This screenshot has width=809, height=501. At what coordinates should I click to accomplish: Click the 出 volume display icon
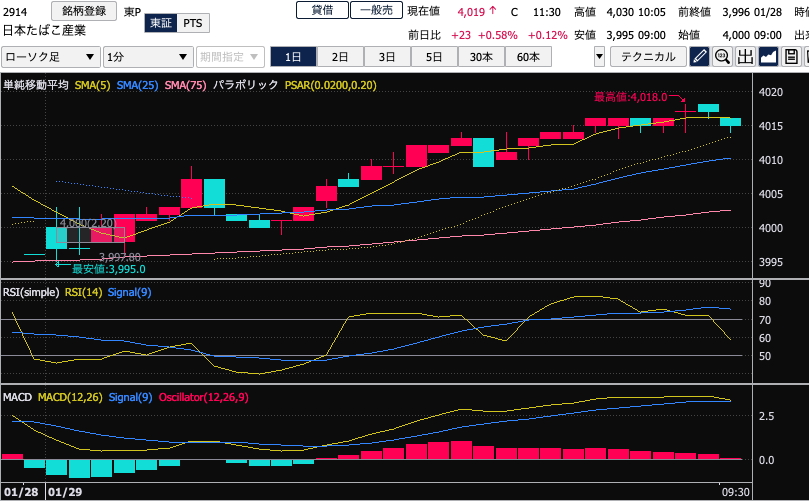tap(746, 57)
